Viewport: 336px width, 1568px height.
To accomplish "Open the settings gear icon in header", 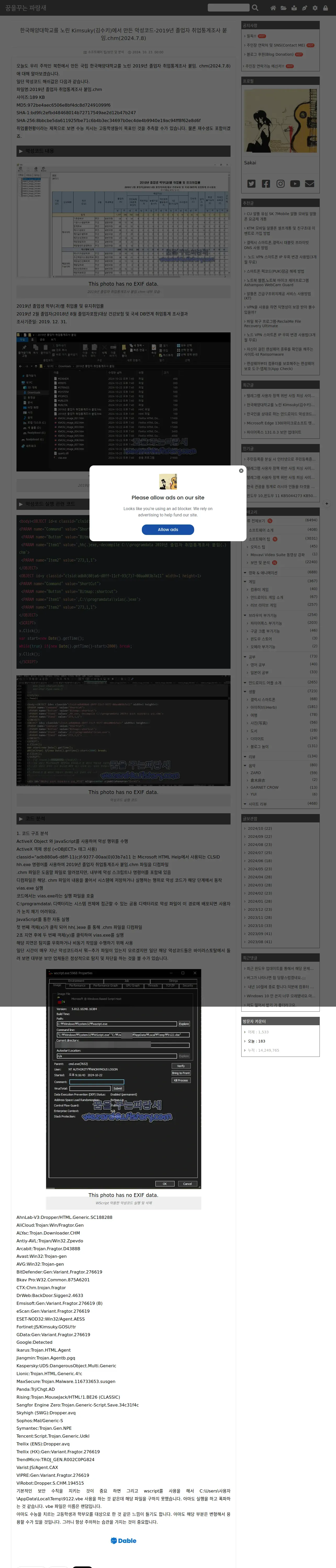I will [x=315, y=8].
